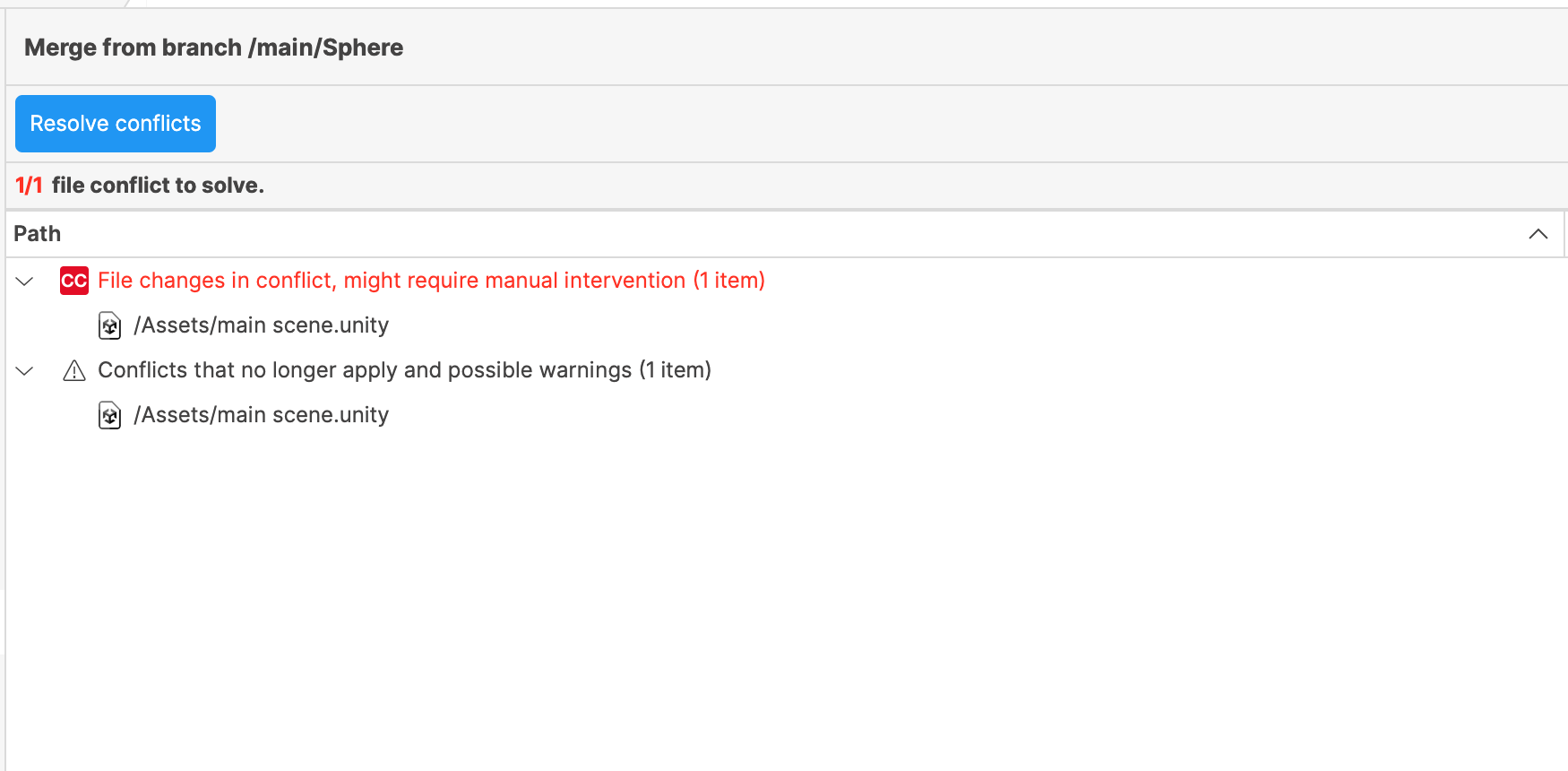Click the warning triangle icon
Image resolution: width=1568 pixels, height=771 pixels.
(x=74, y=370)
